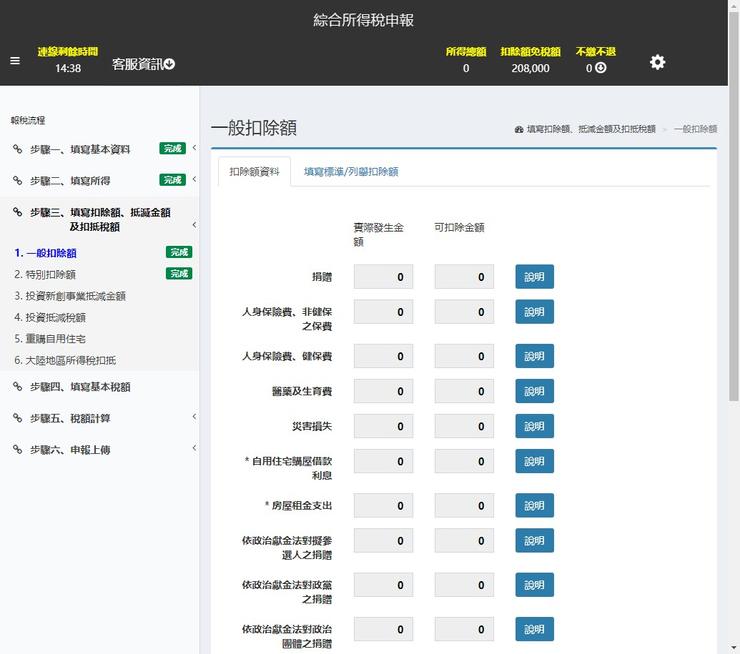Switch to the 填寫標準/列舉扣除額 tab
740x654 pixels.
tap(350, 172)
